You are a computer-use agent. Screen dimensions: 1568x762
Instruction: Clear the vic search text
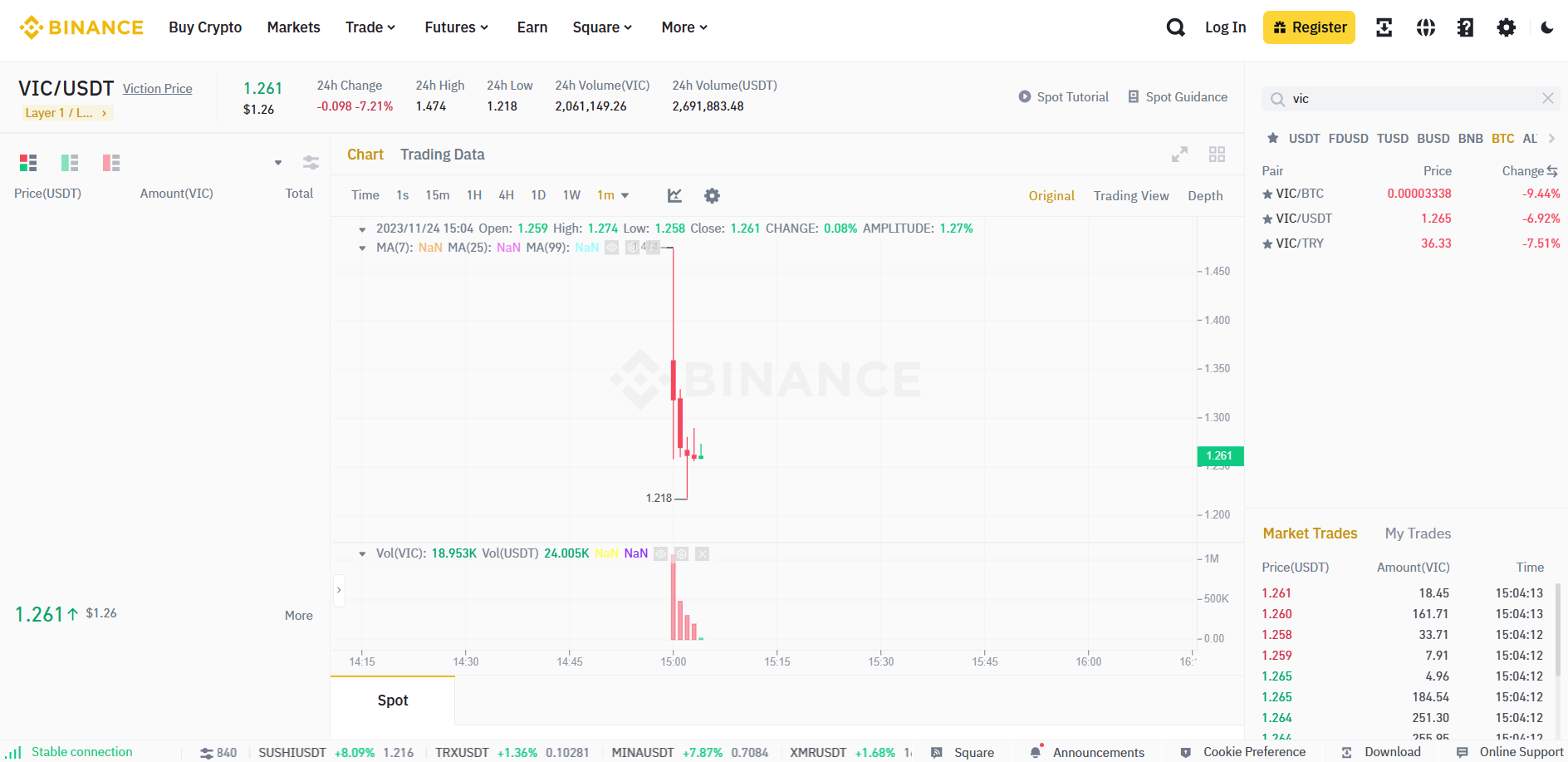(1547, 98)
